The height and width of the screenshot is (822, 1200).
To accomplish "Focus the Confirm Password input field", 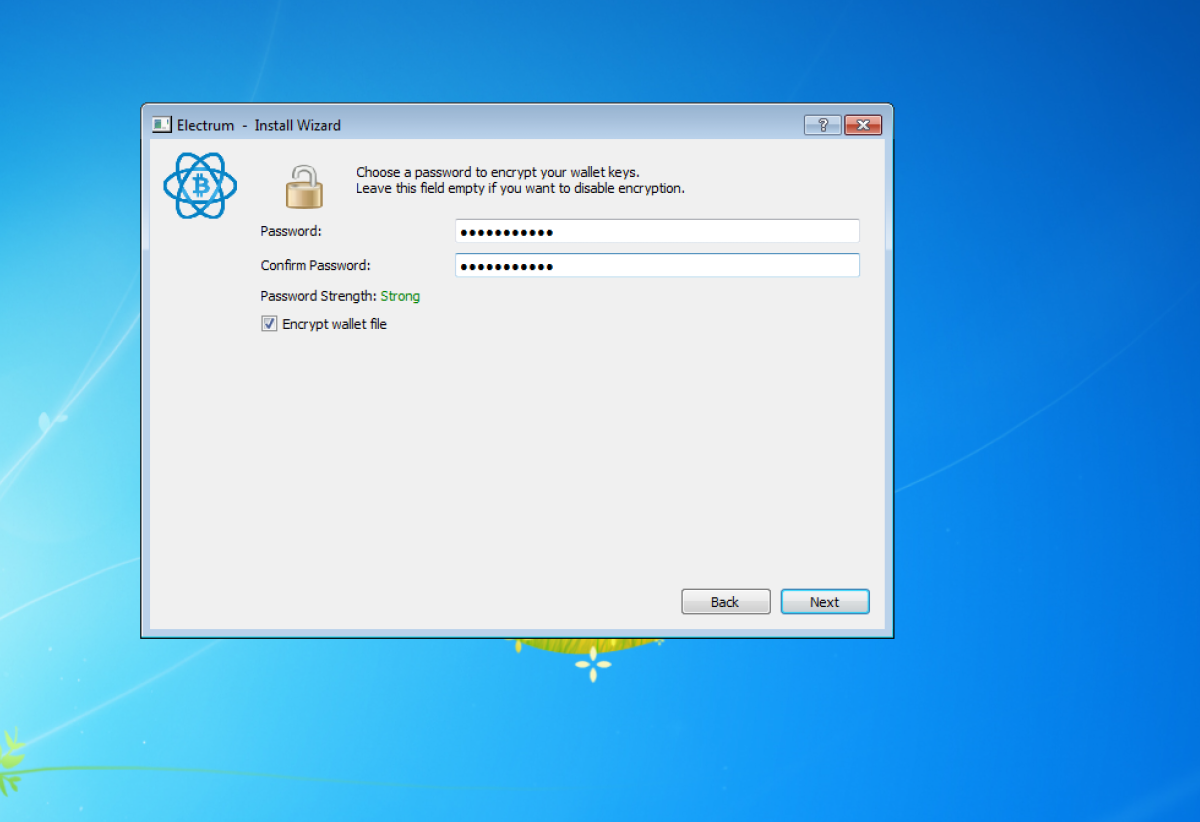I will (x=657, y=266).
